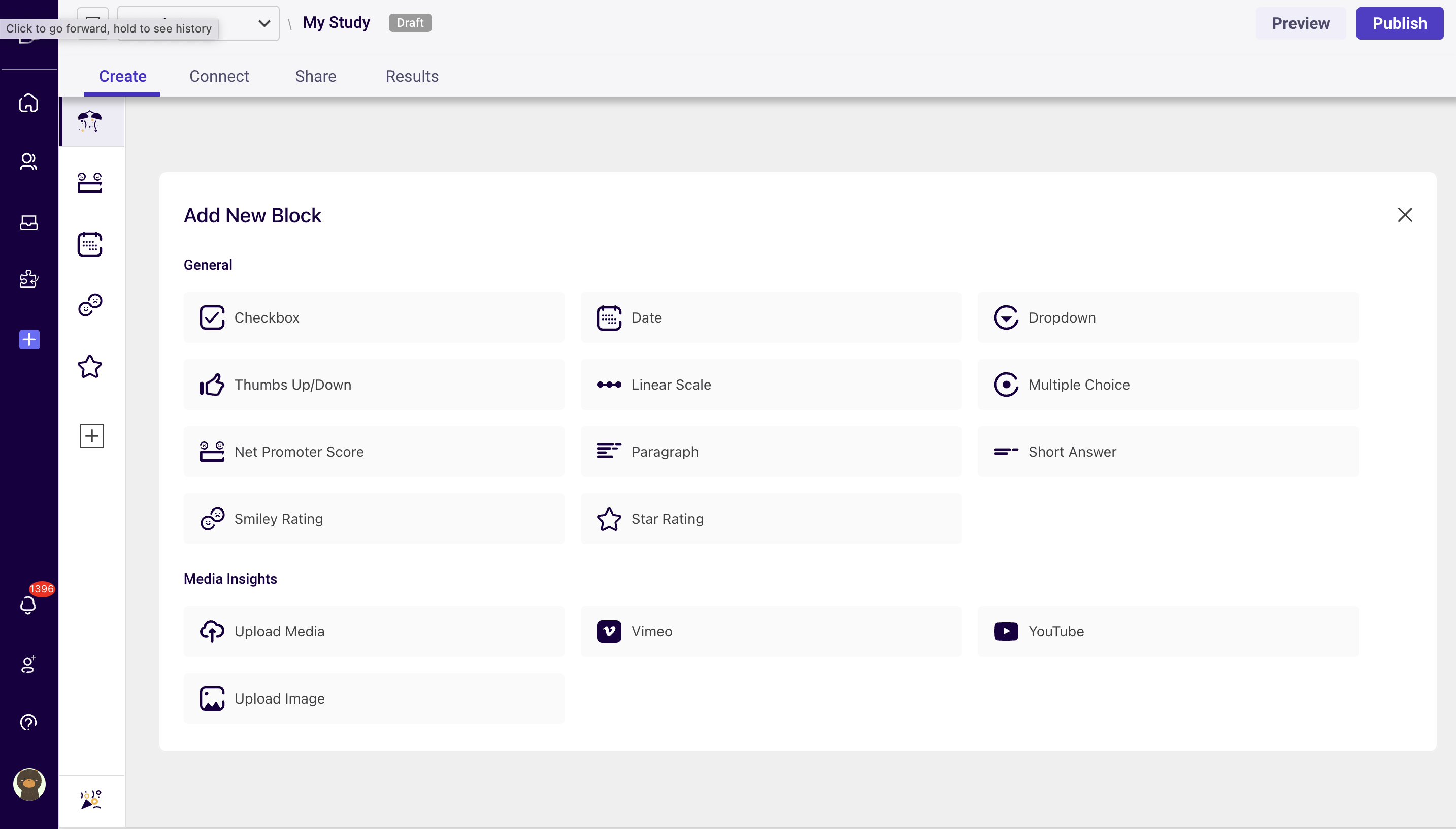
Task: Click the add block plus square icon
Action: pyautogui.click(x=91, y=435)
